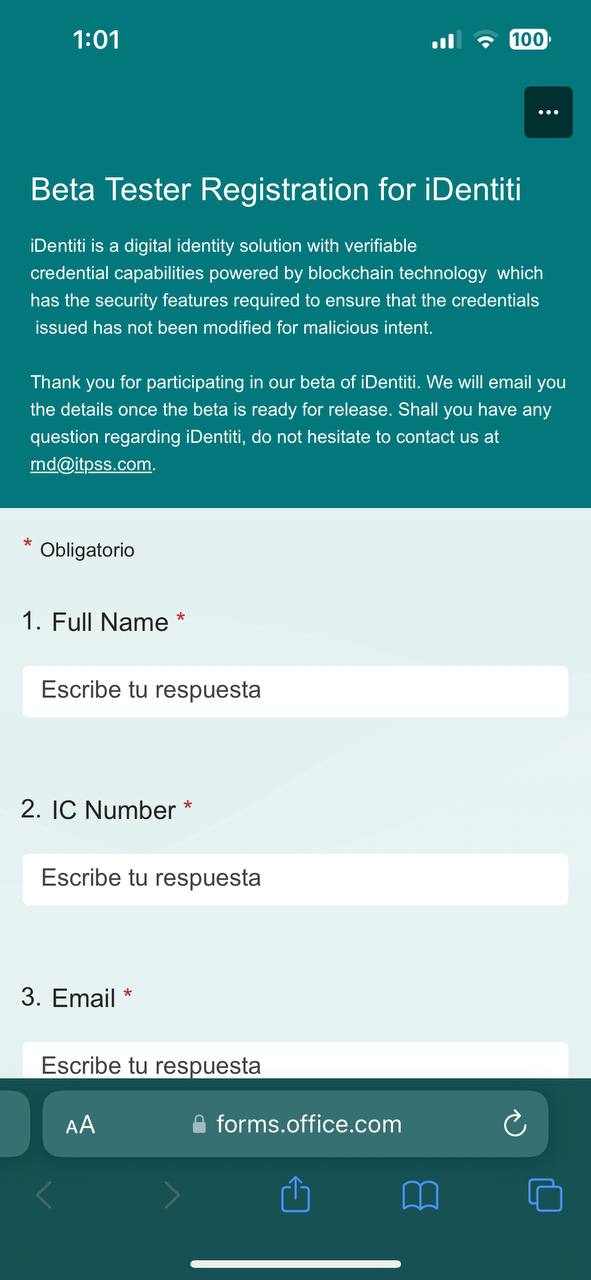
Task: Focus the Email answer field
Action: (295, 1060)
